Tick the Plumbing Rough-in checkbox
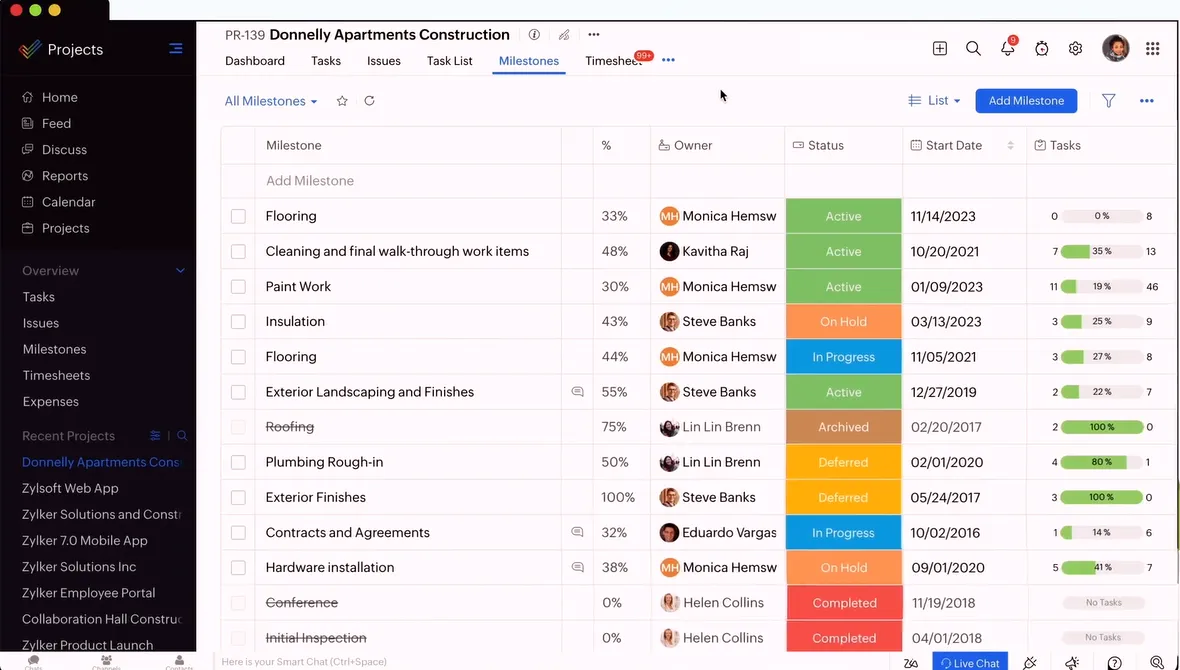The image size is (1180, 670). 238,462
